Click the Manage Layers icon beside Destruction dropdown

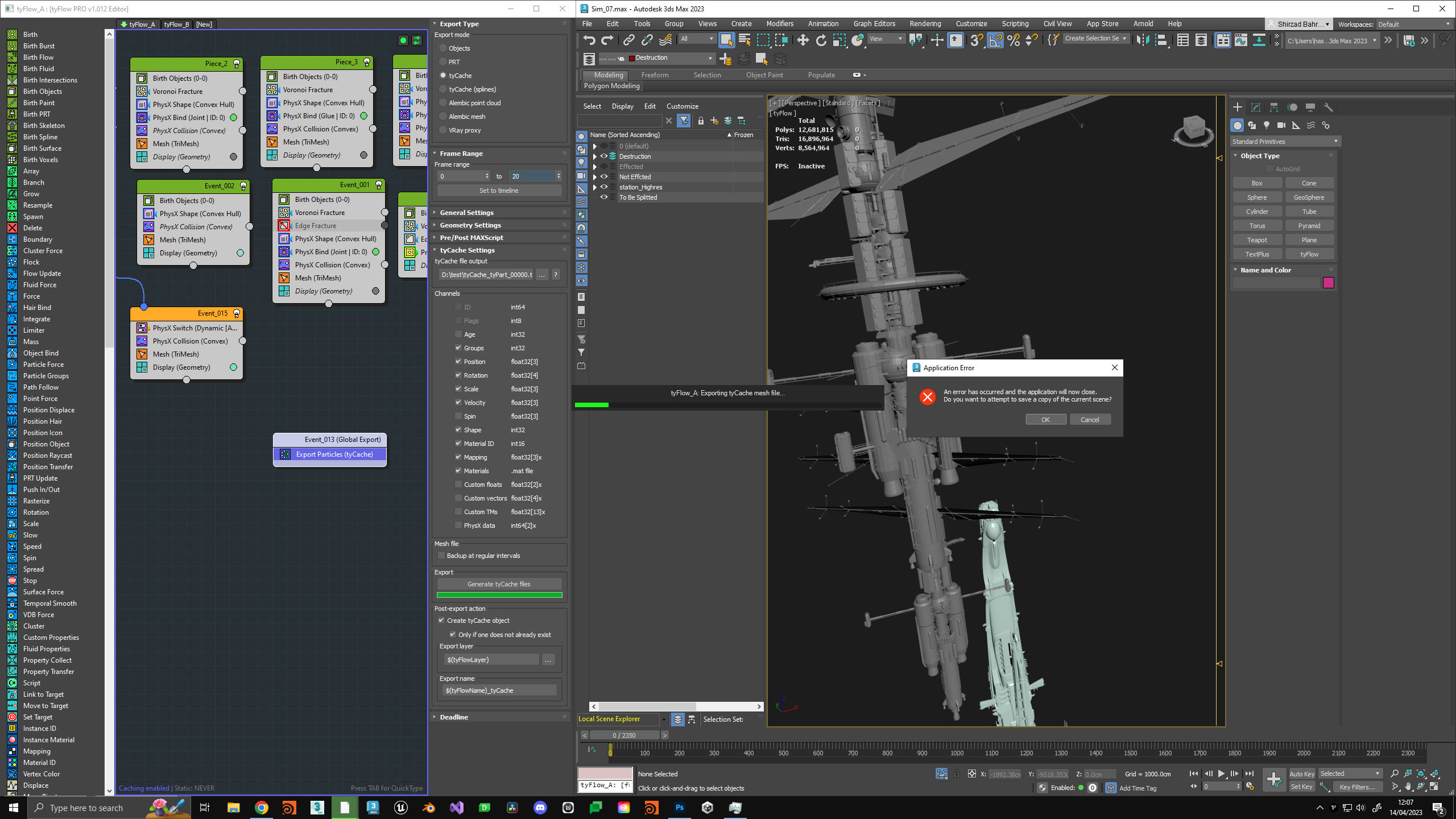589,59
